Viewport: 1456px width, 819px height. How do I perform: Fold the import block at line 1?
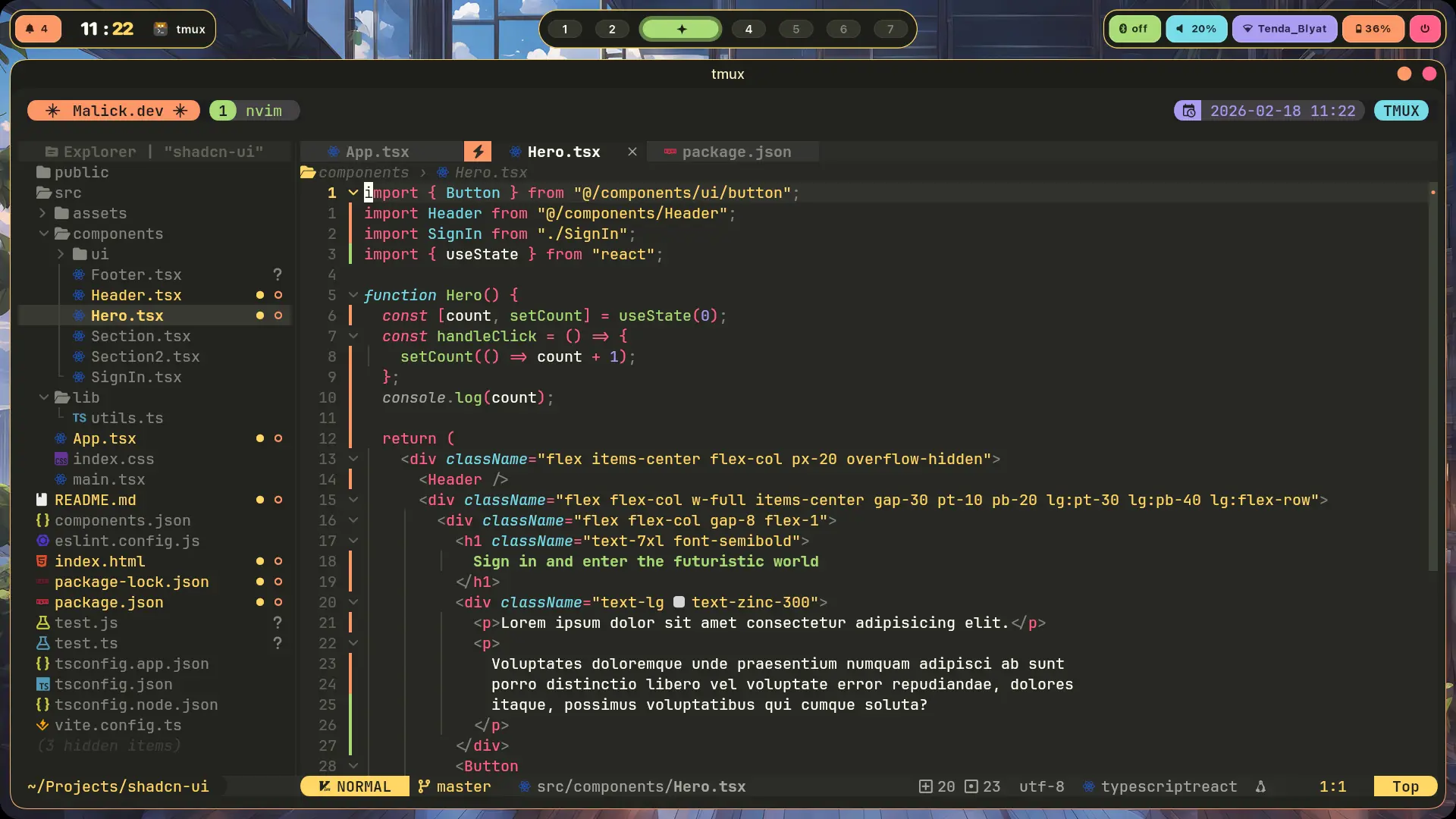pos(353,193)
